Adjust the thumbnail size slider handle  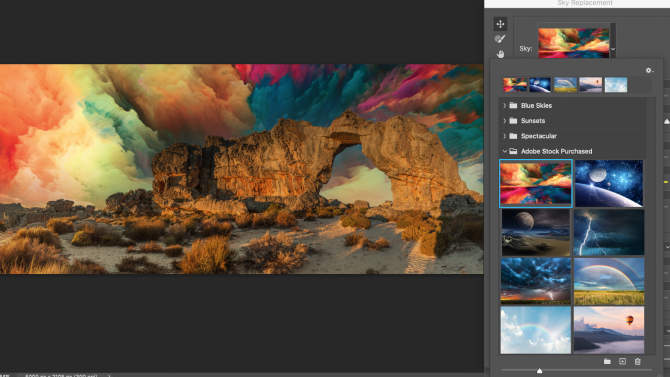coord(539,371)
